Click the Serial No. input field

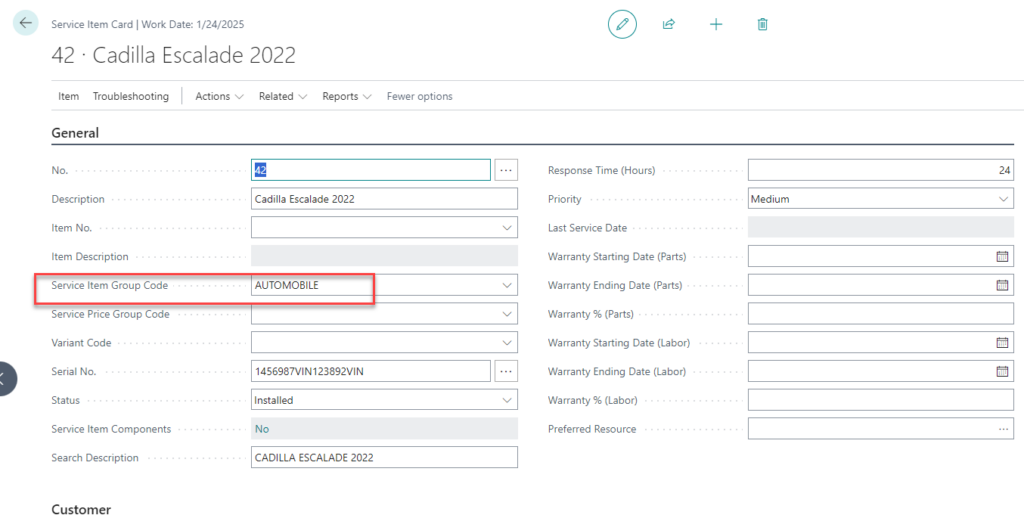tap(371, 371)
